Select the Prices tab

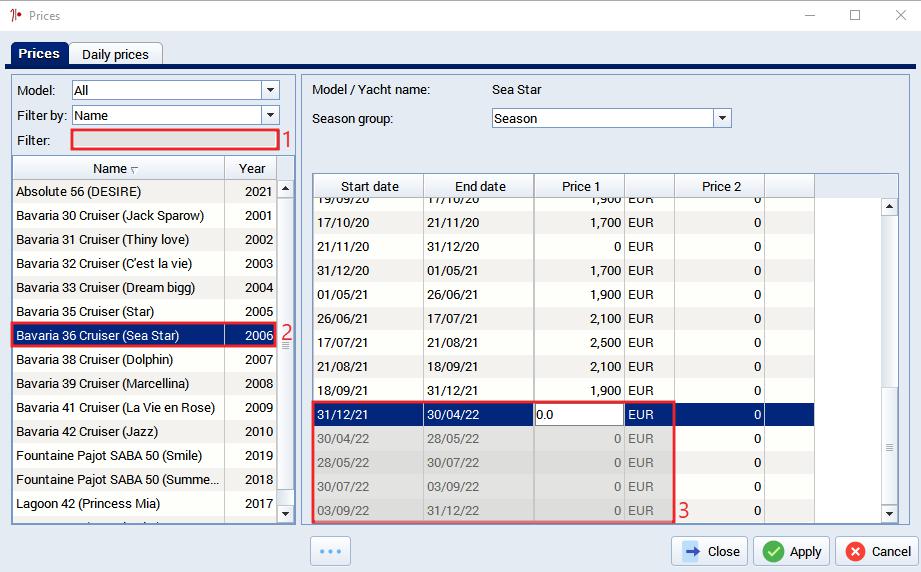coord(39,53)
